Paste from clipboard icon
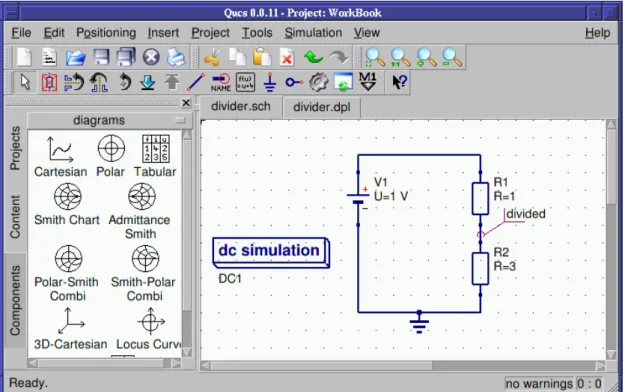This screenshot has width=625, height=392. tap(262, 57)
